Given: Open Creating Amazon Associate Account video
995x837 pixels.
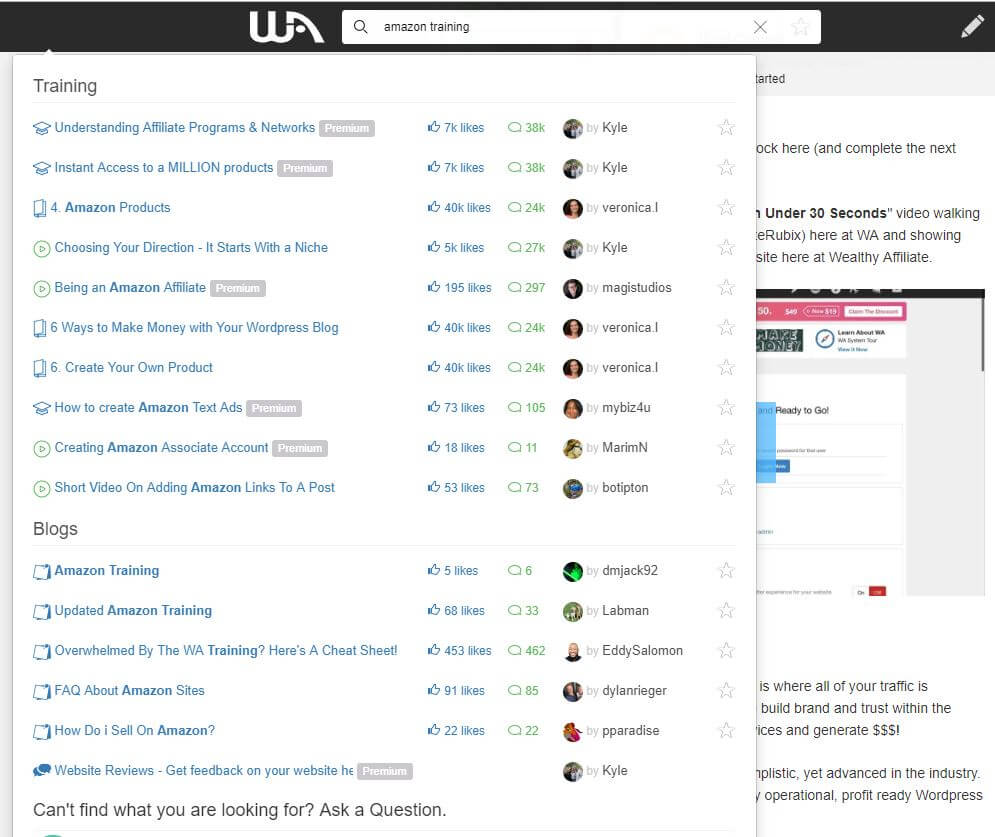Looking at the screenshot, I should click(161, 447).
